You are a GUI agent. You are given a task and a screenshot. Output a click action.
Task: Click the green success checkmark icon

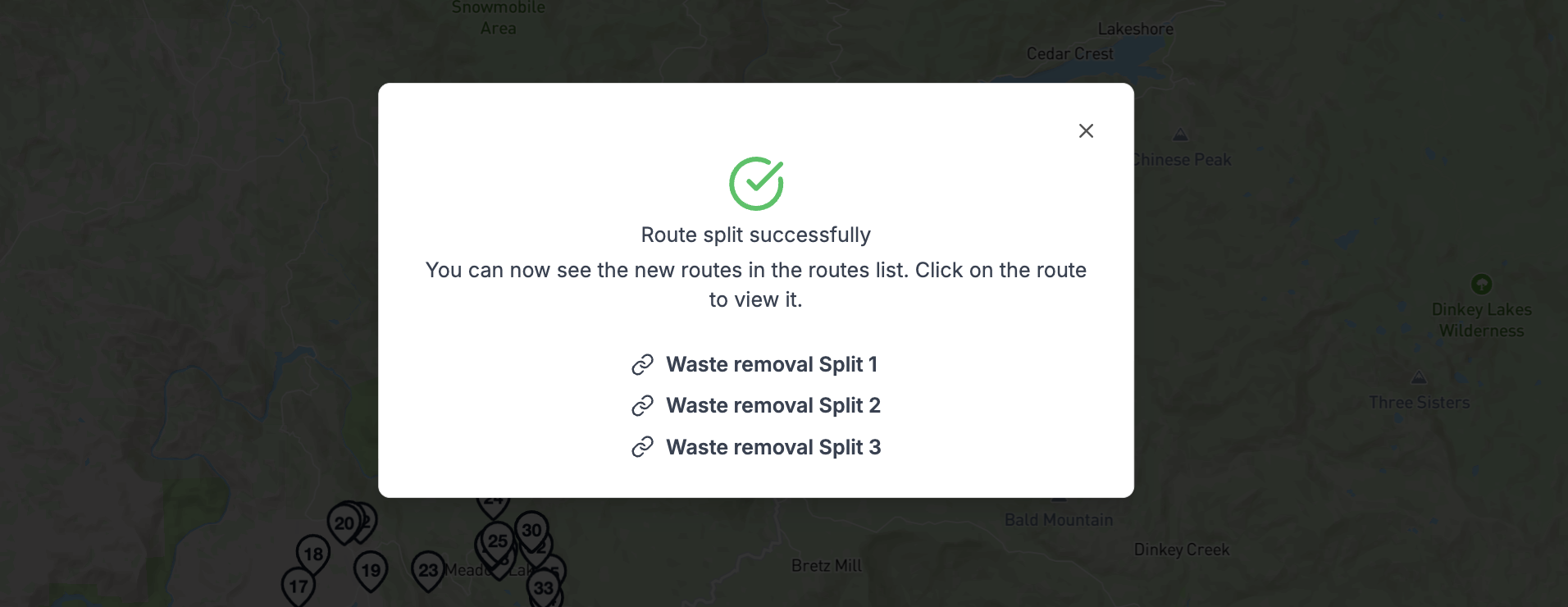click(755, 183)
